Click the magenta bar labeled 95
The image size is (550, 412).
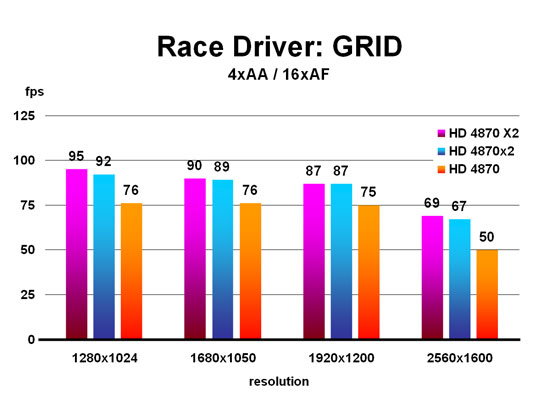coord(77,254)
